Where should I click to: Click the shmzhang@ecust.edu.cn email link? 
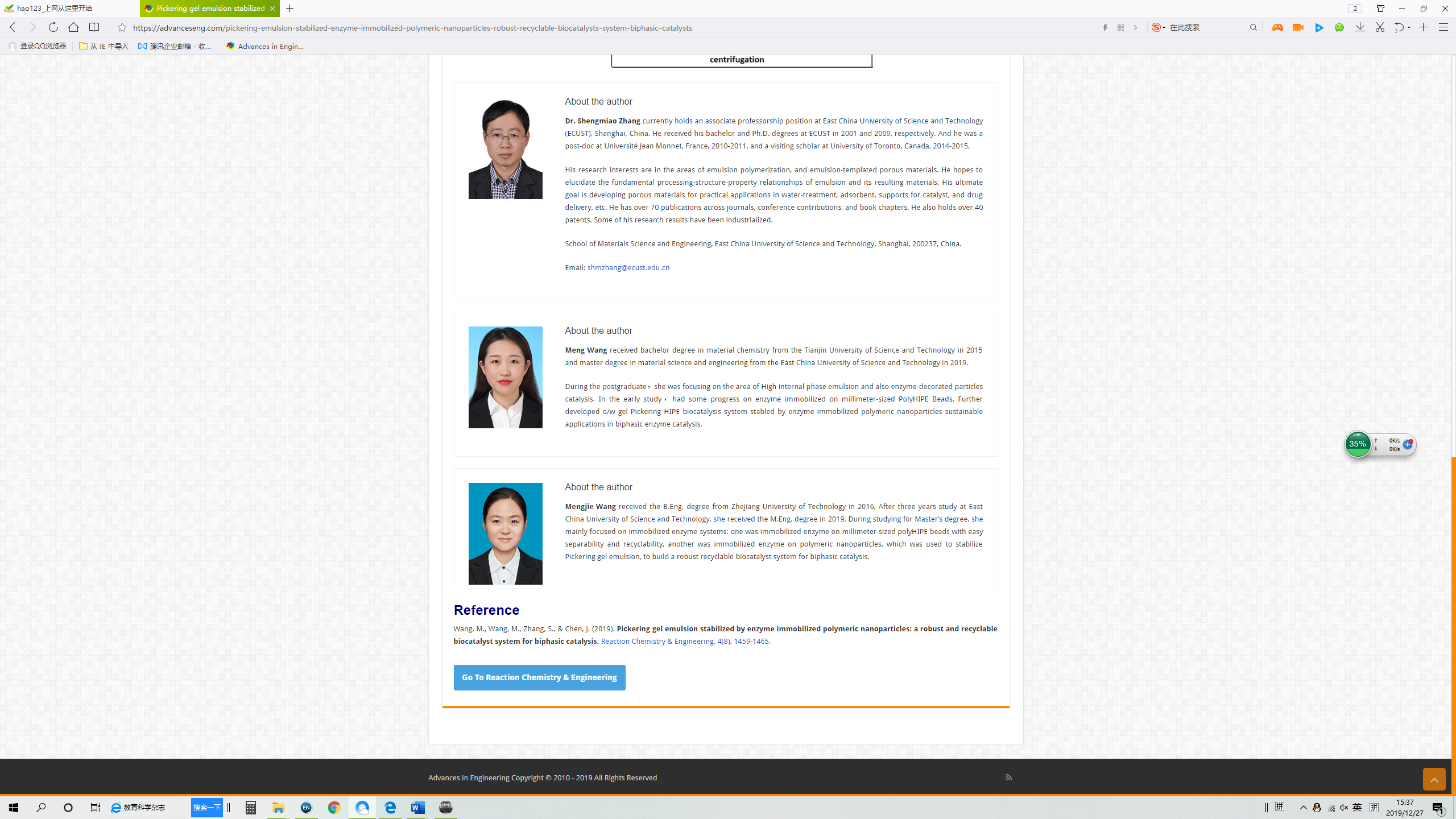628,267
